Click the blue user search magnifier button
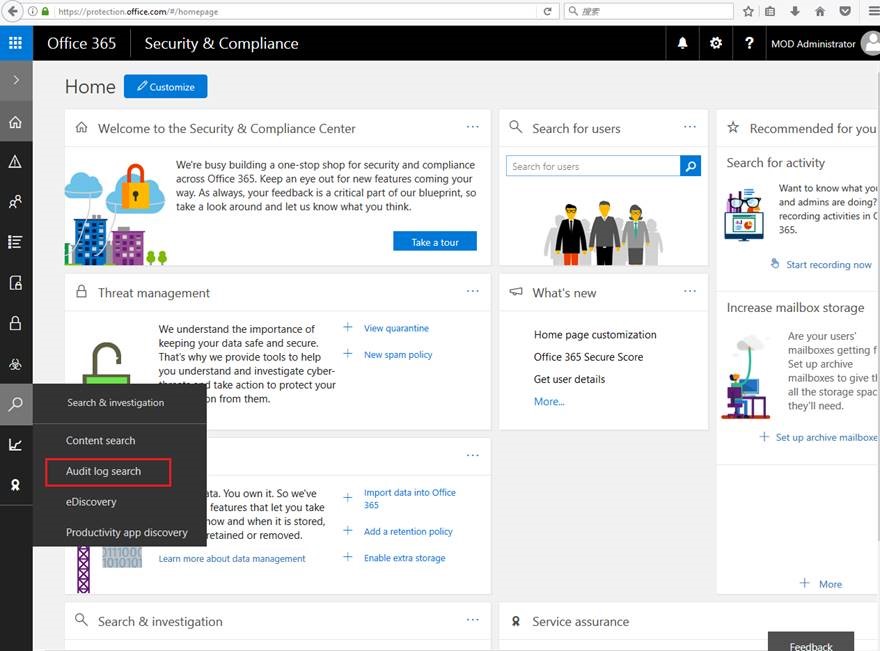The height and width of the screenshot is (651, 880). (690, 166)
